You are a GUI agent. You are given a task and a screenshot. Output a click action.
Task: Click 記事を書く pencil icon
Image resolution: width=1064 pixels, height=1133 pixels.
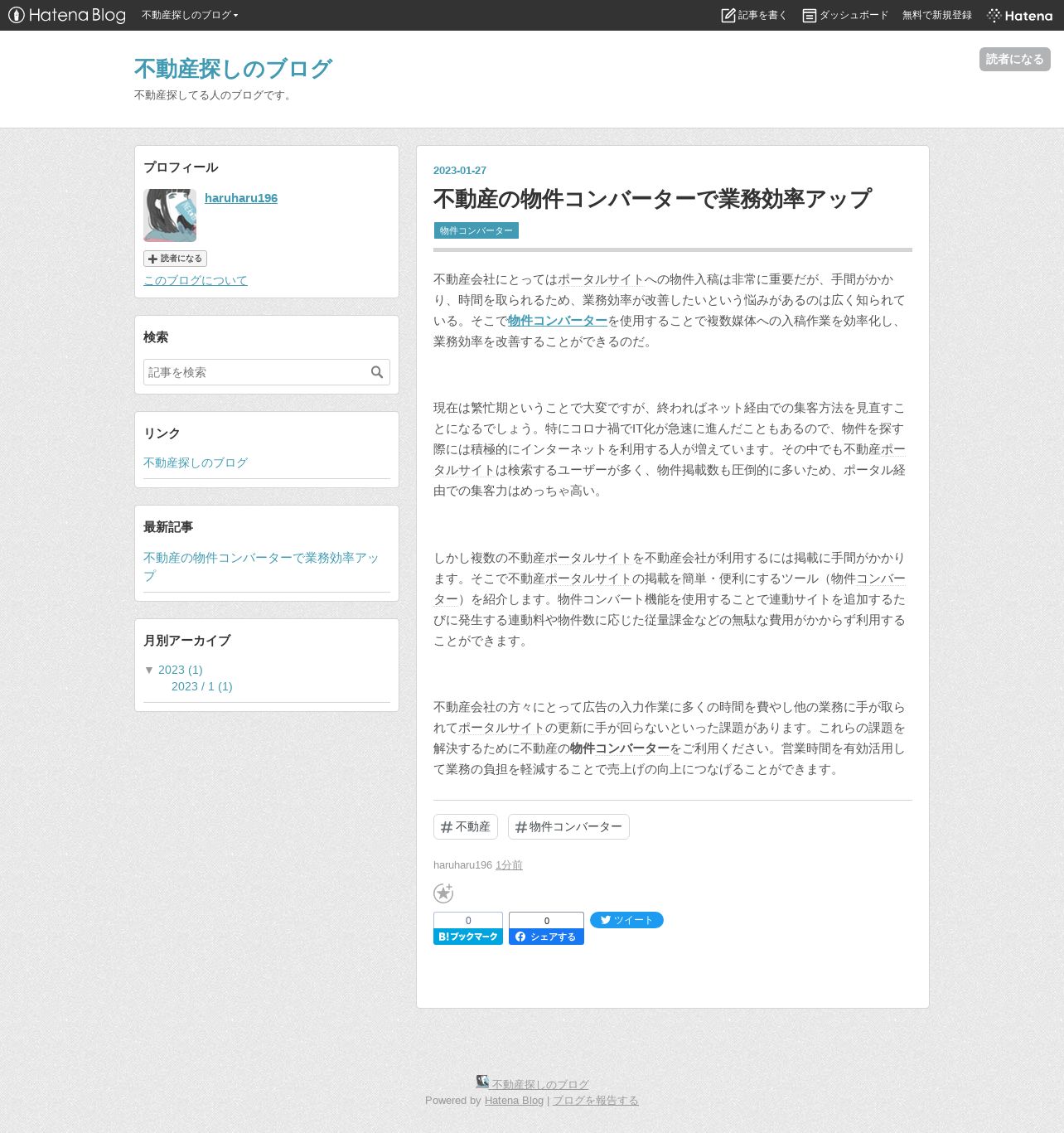point(728,15)
